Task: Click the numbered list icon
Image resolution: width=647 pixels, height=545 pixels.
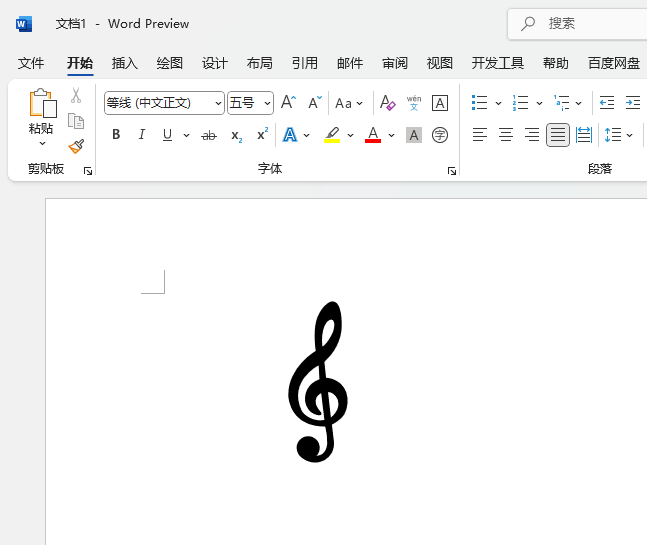Action: (x=520, y=103)
